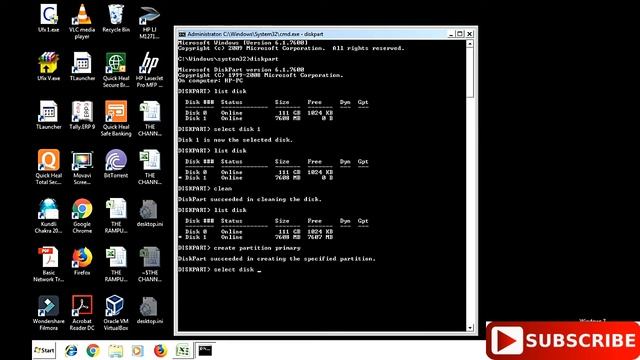The image size is (640, 360).
Task: Select the HP LJ M1271 scanner shortcut
Action: tap(149, 22)
